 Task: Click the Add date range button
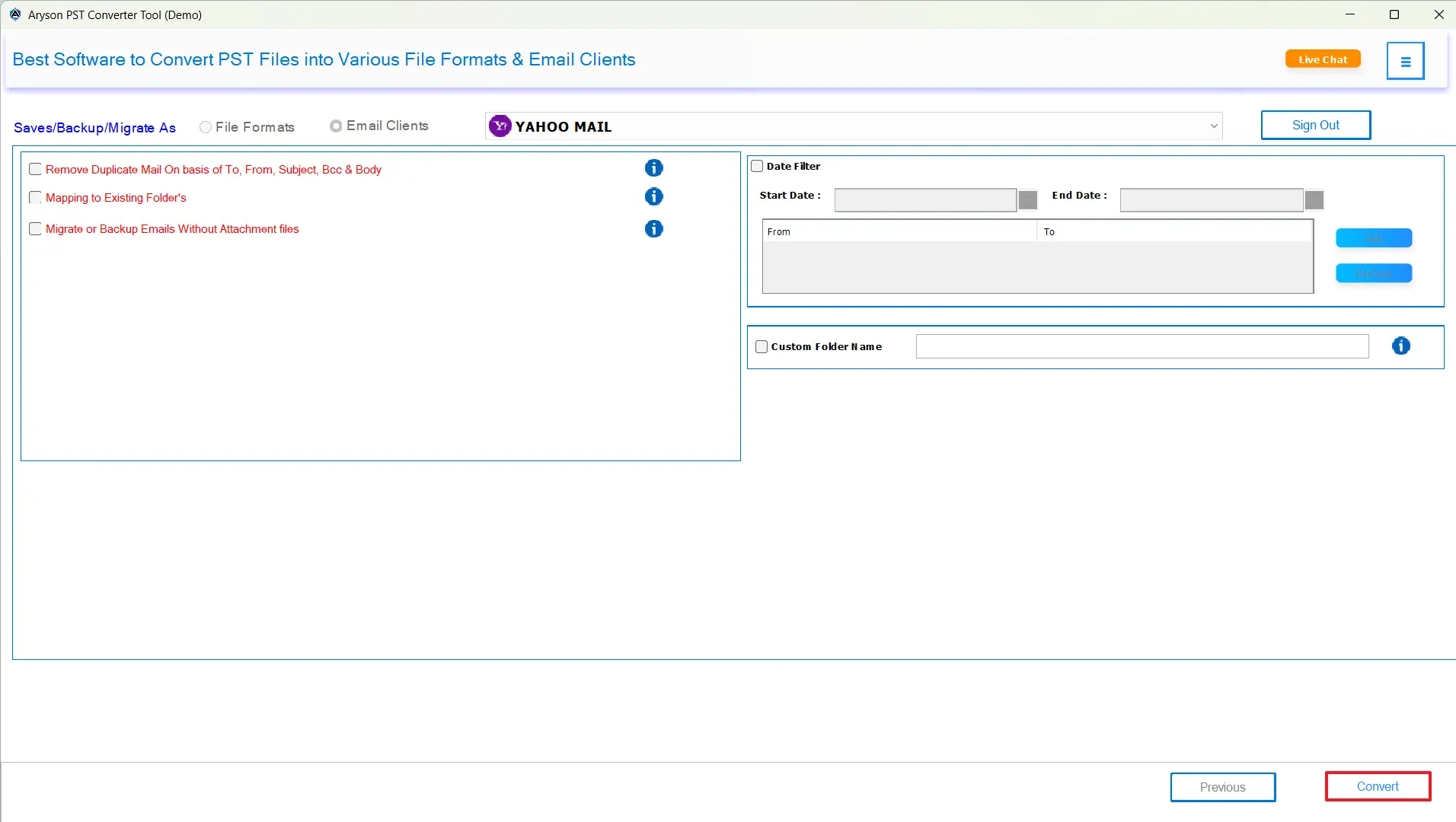1374,238
